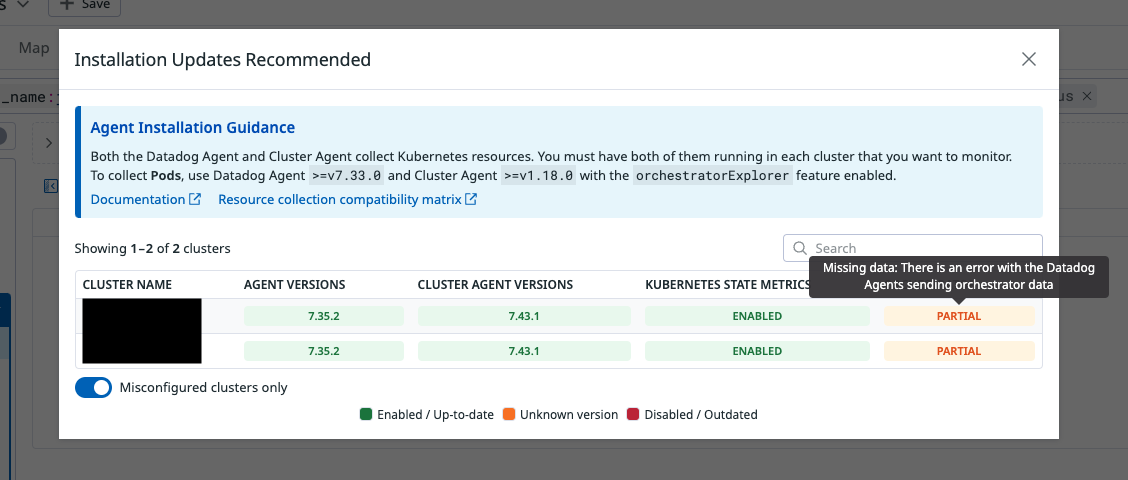Viewport: 1128px width, 480px height.
Task: Click second row ENABLED status badge
Action: tap(757, 351)
